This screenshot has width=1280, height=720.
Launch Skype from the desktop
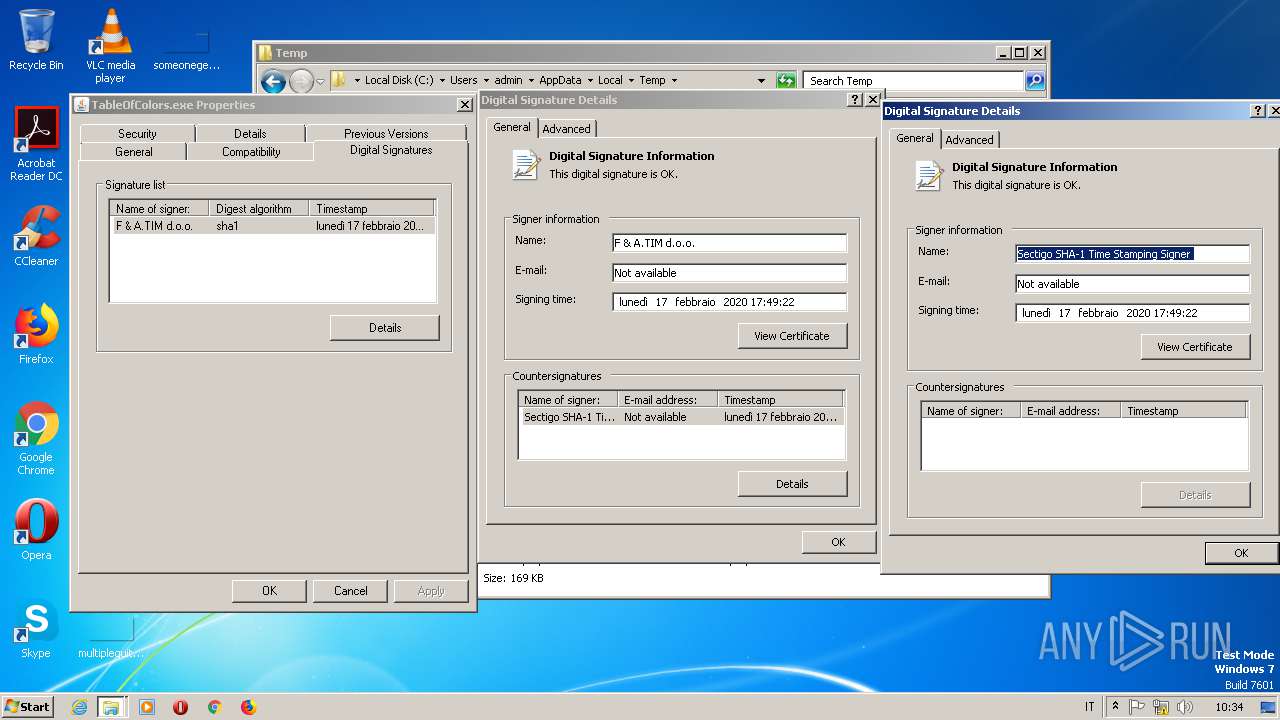pos(36,628)
